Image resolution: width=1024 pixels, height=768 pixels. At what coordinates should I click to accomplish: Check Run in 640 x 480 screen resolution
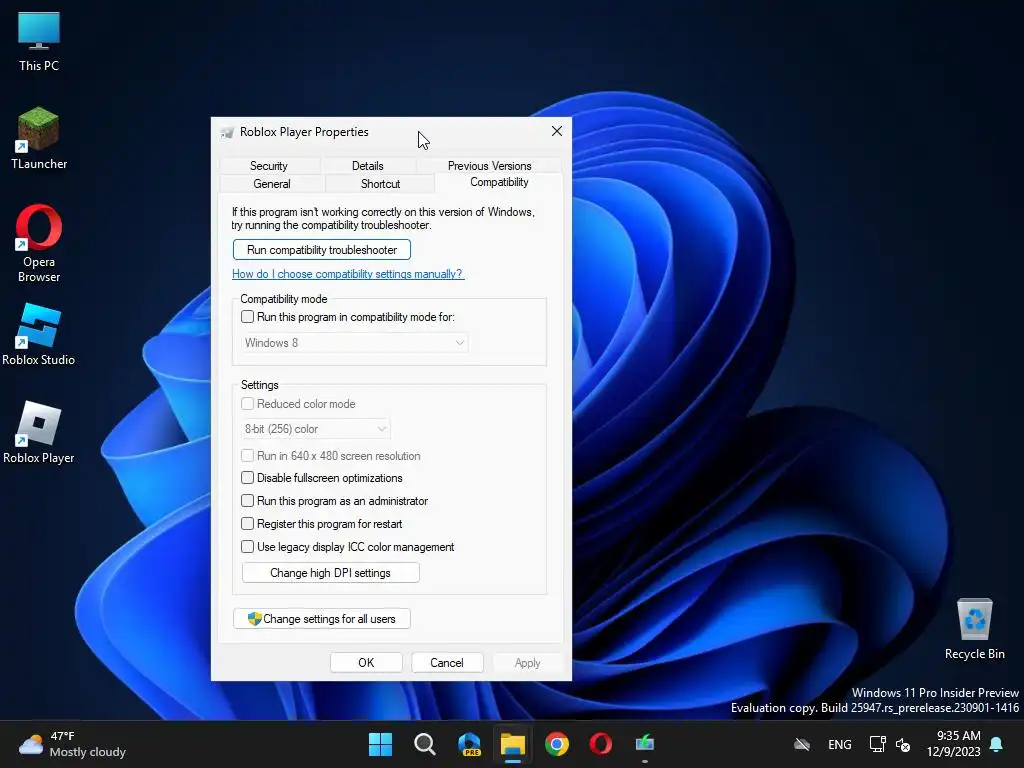coord(248,455)
